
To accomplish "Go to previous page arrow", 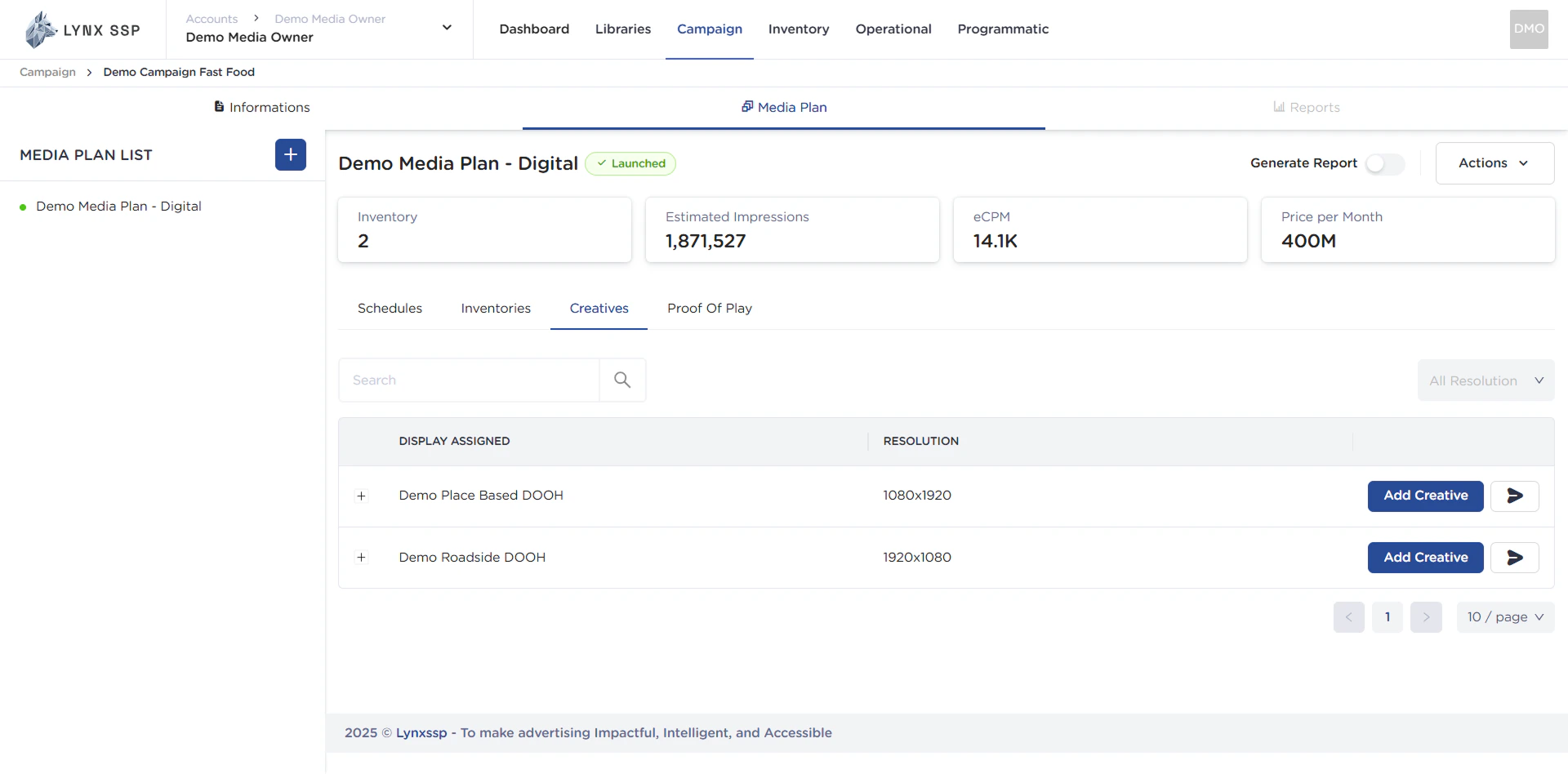I will point(1348,617).
